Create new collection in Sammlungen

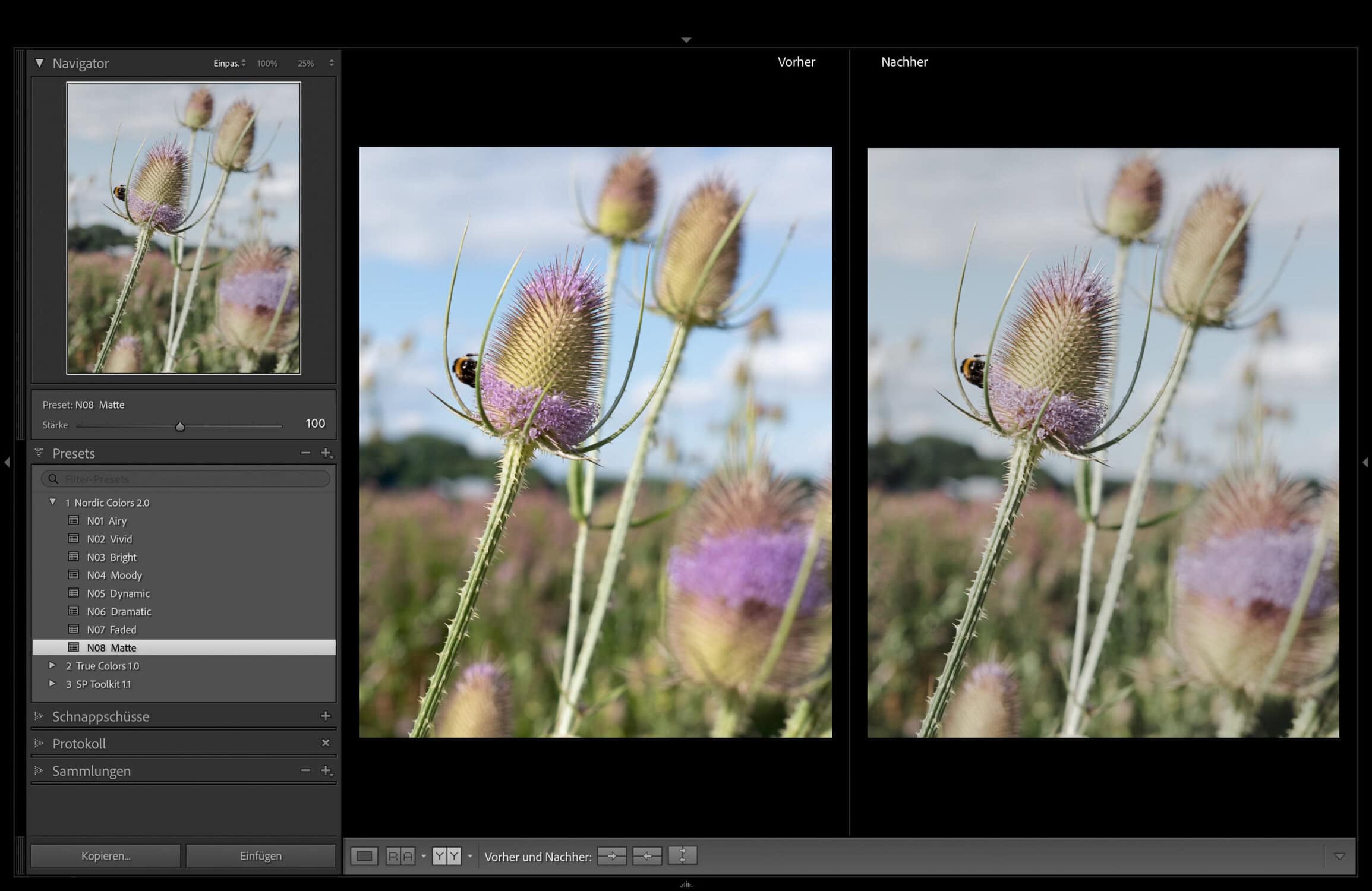(326, 770)
